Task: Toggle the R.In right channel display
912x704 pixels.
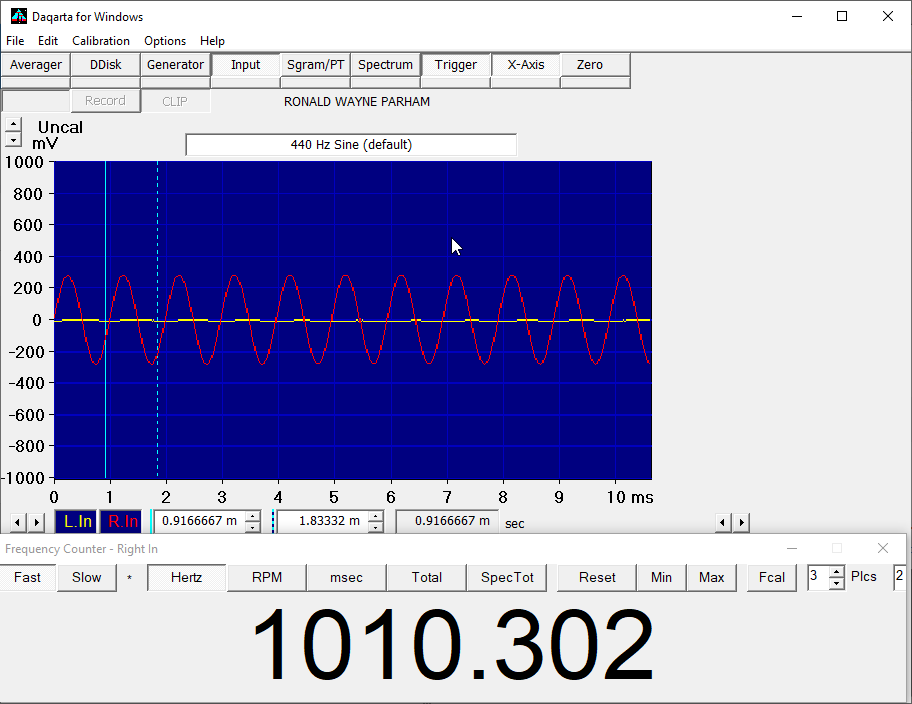Action: pos(122,521)
